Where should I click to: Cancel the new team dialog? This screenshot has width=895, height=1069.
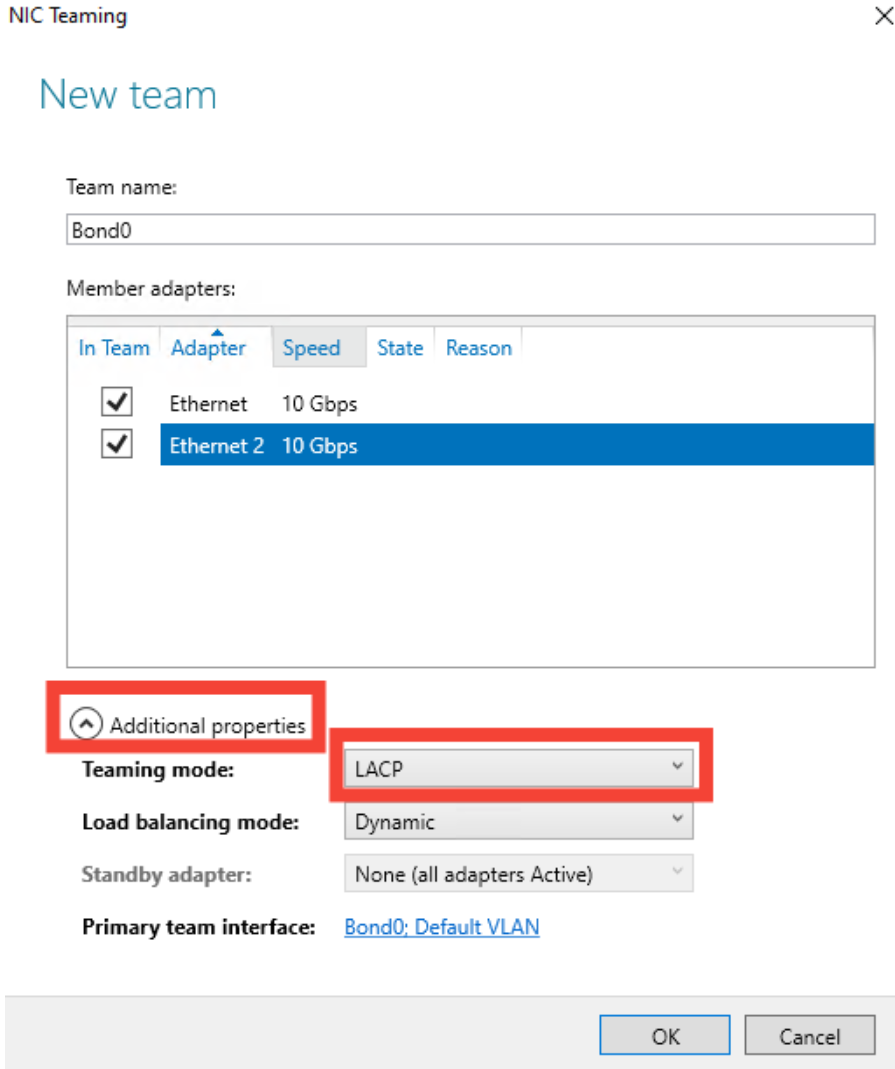tap(809, 1036)
